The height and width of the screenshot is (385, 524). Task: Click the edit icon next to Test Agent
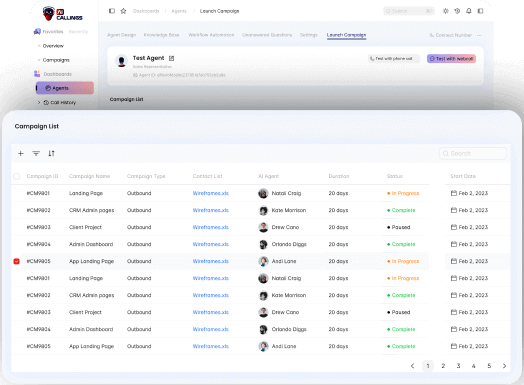pyautogui.click(x=171, y=58)
